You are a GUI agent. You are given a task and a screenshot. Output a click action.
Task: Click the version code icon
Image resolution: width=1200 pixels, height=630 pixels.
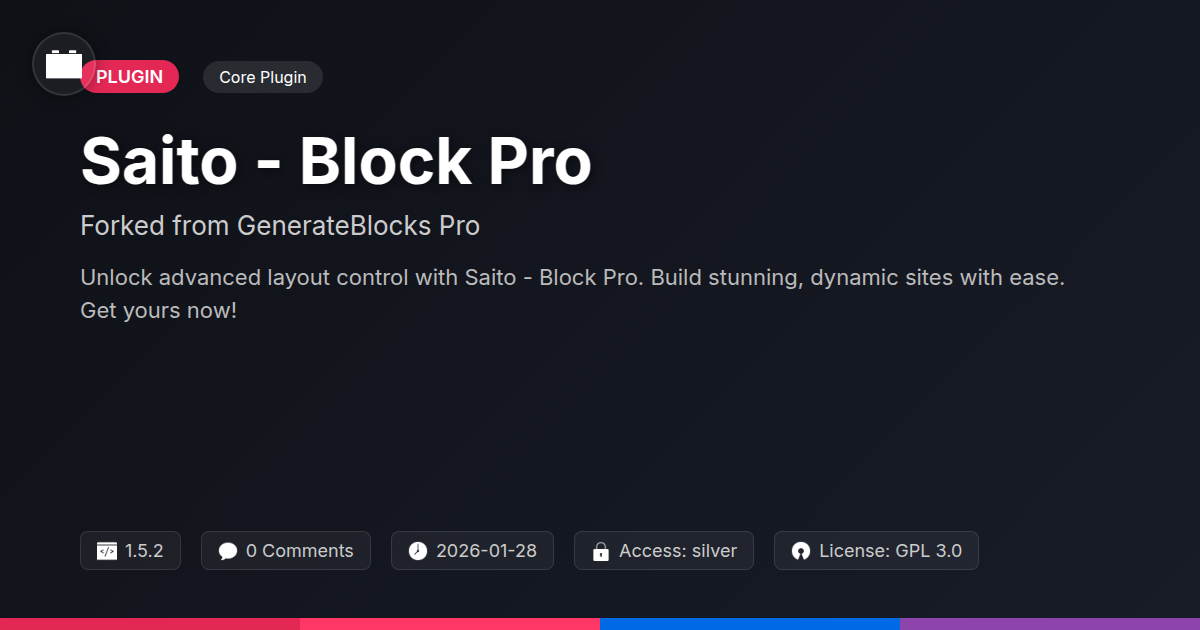point(106,551)
